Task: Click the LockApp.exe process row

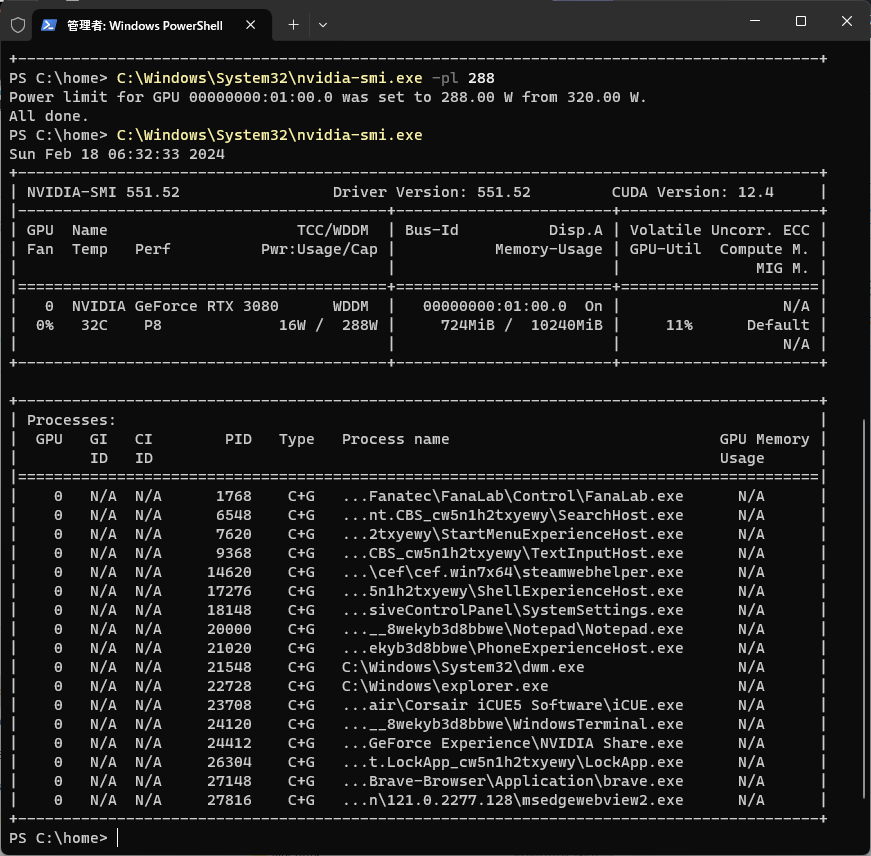Action: (x=418, y=762)
